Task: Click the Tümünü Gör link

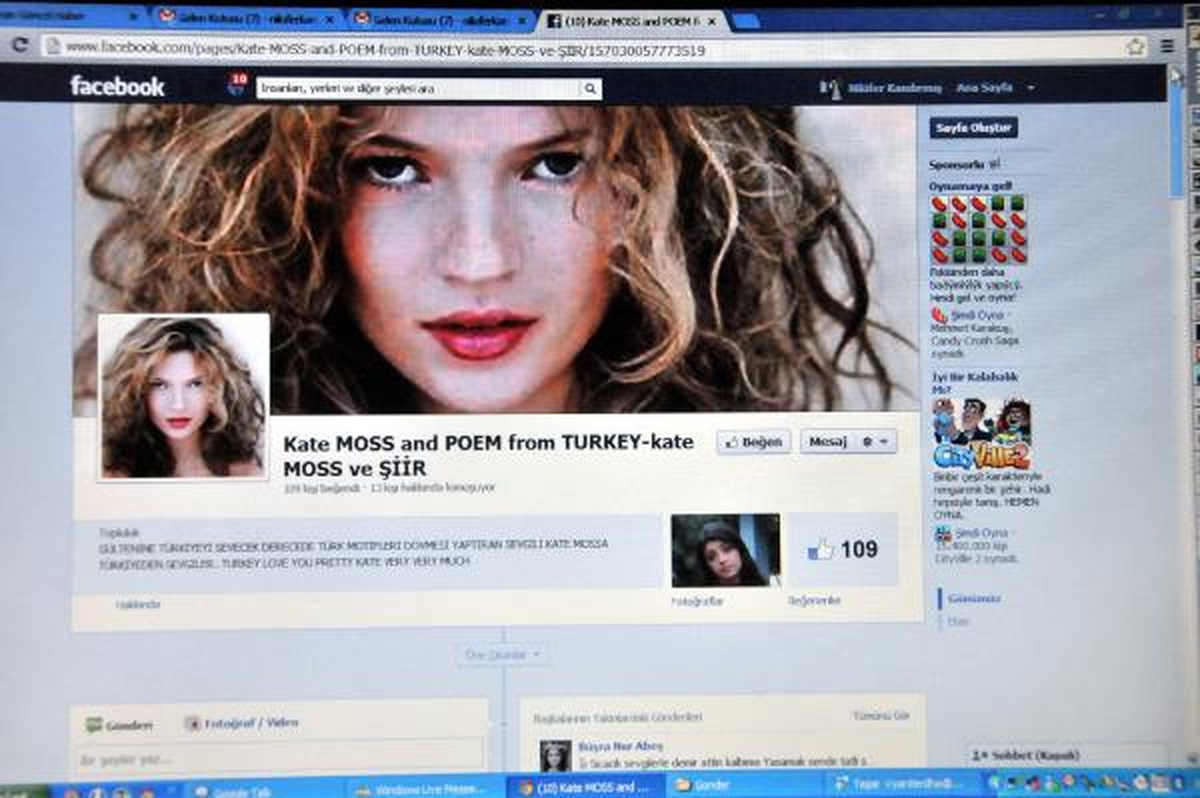Action: (x=881, y=716)
